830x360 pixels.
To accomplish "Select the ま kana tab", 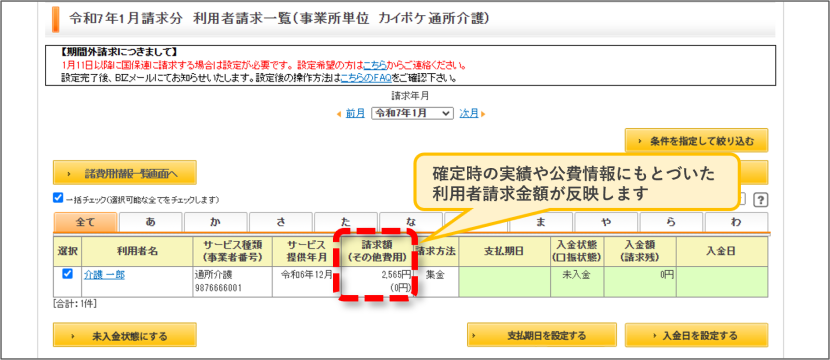I will [540, 222].
